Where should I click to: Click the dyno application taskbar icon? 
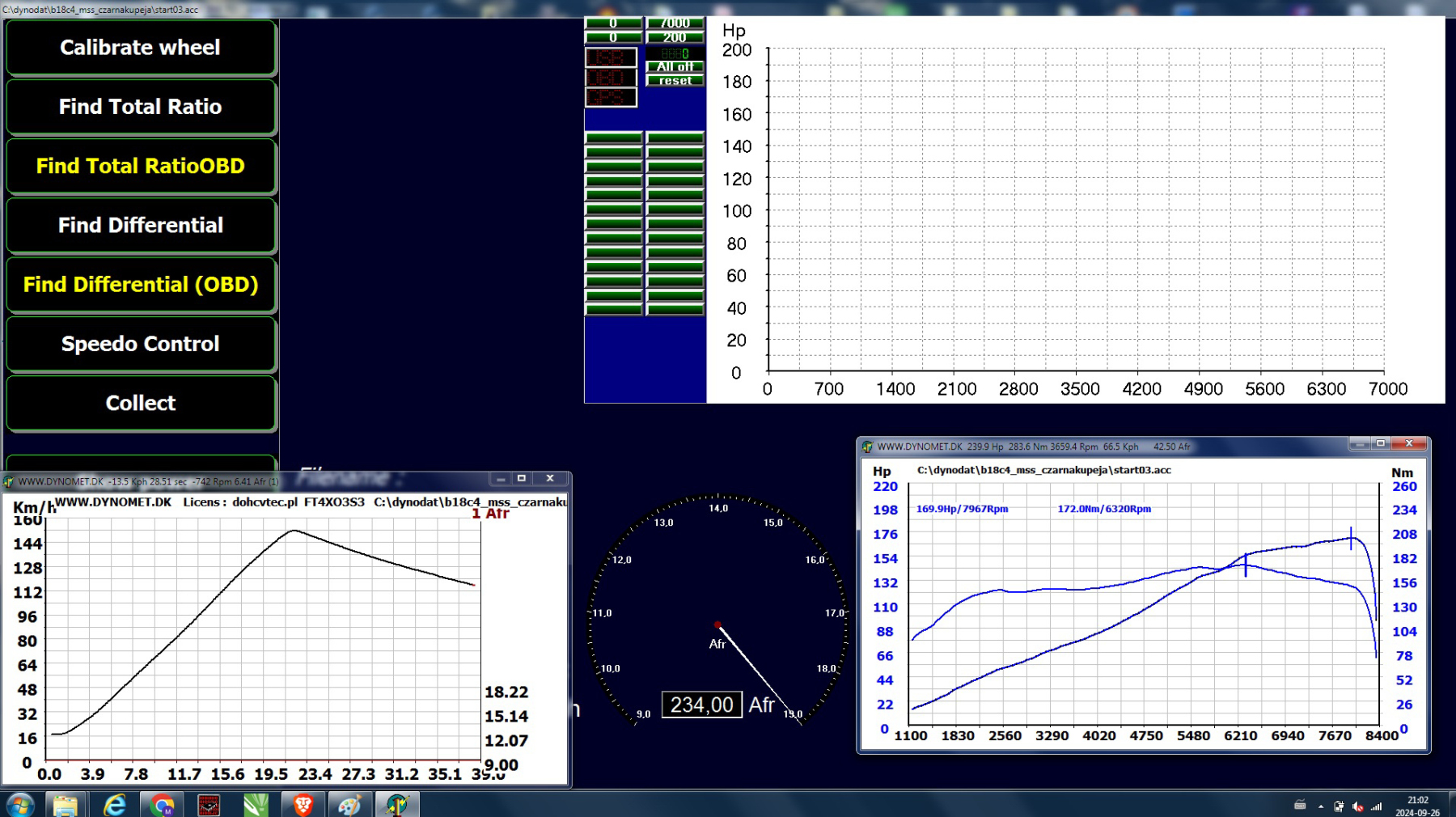click(397, 805)
